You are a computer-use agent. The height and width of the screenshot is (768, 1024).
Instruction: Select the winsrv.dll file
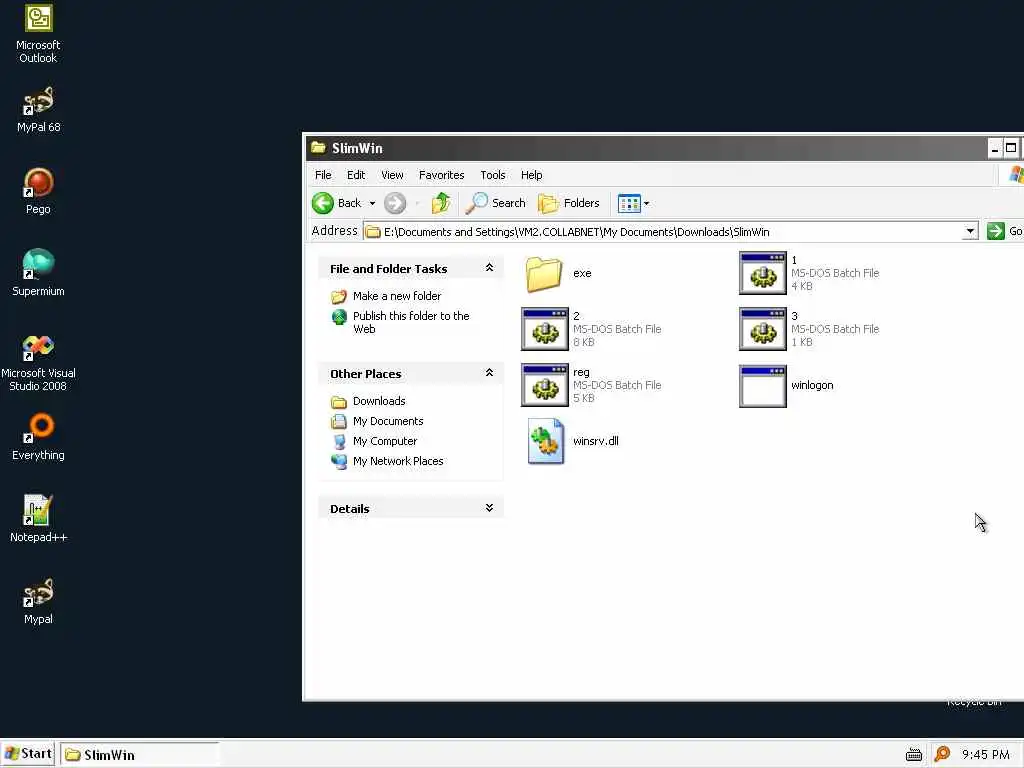point(573,441)
